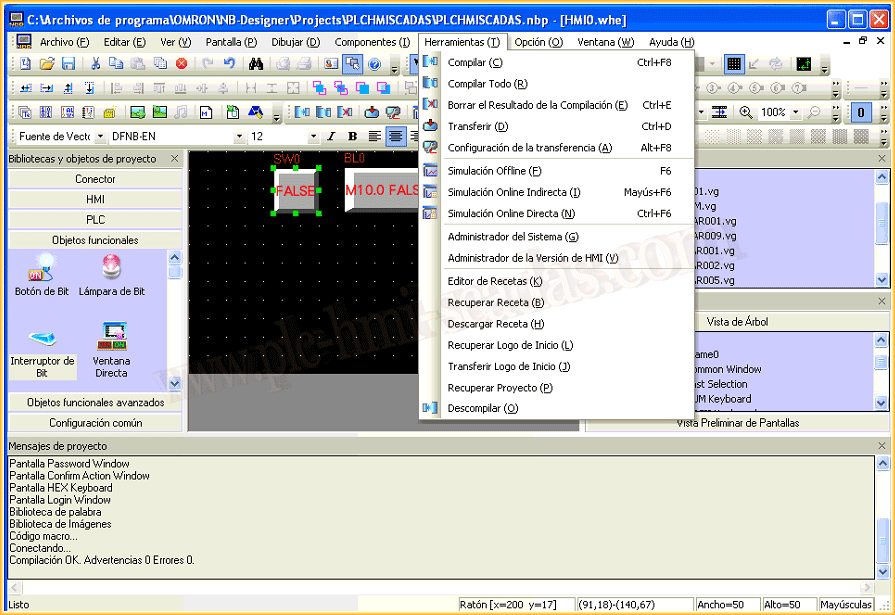Open the PLC library section

pos(96,219)
